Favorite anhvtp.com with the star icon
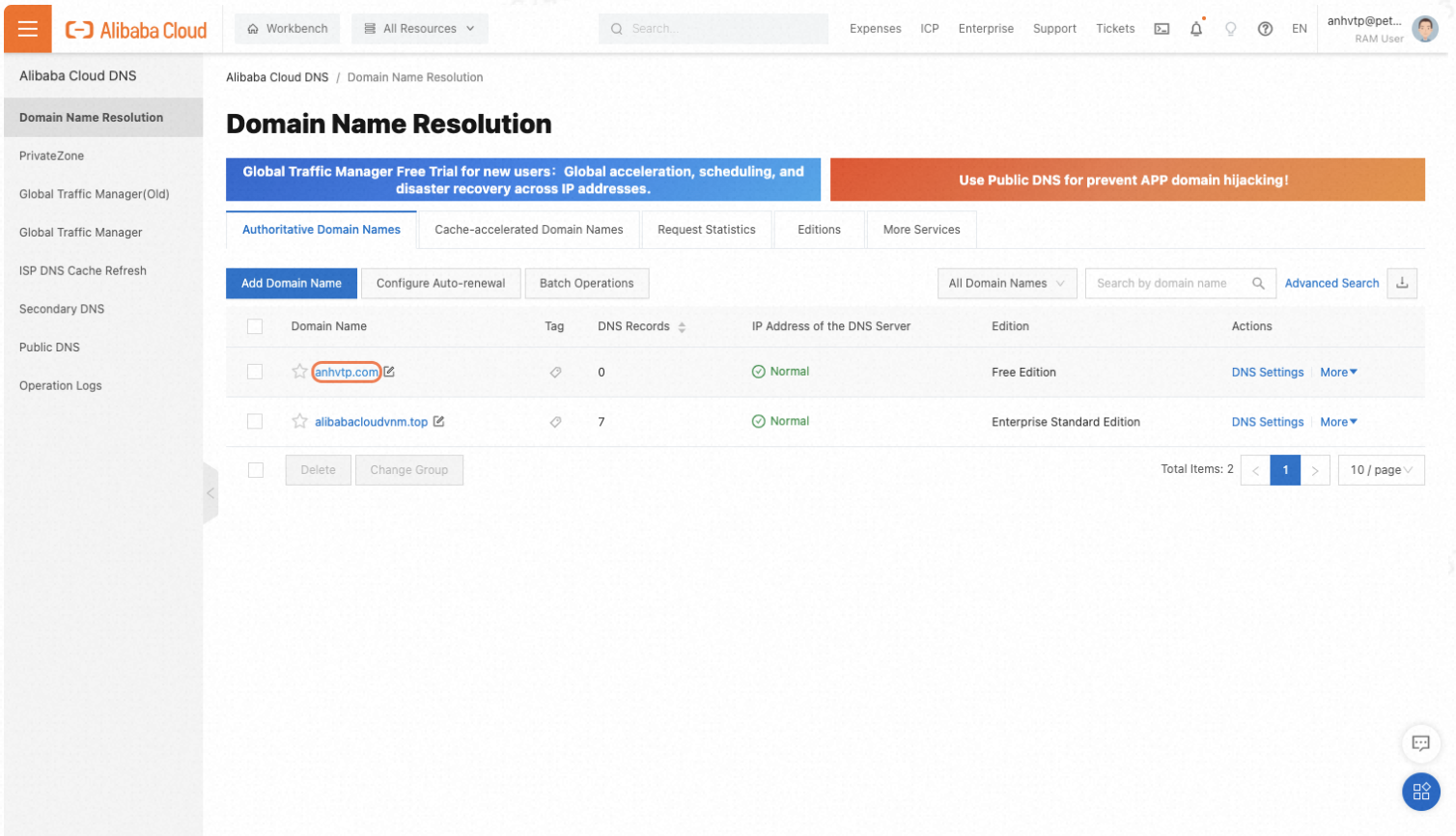This screenshot has width=1456, height=836. pyautogui.click(x=299, y=372)
